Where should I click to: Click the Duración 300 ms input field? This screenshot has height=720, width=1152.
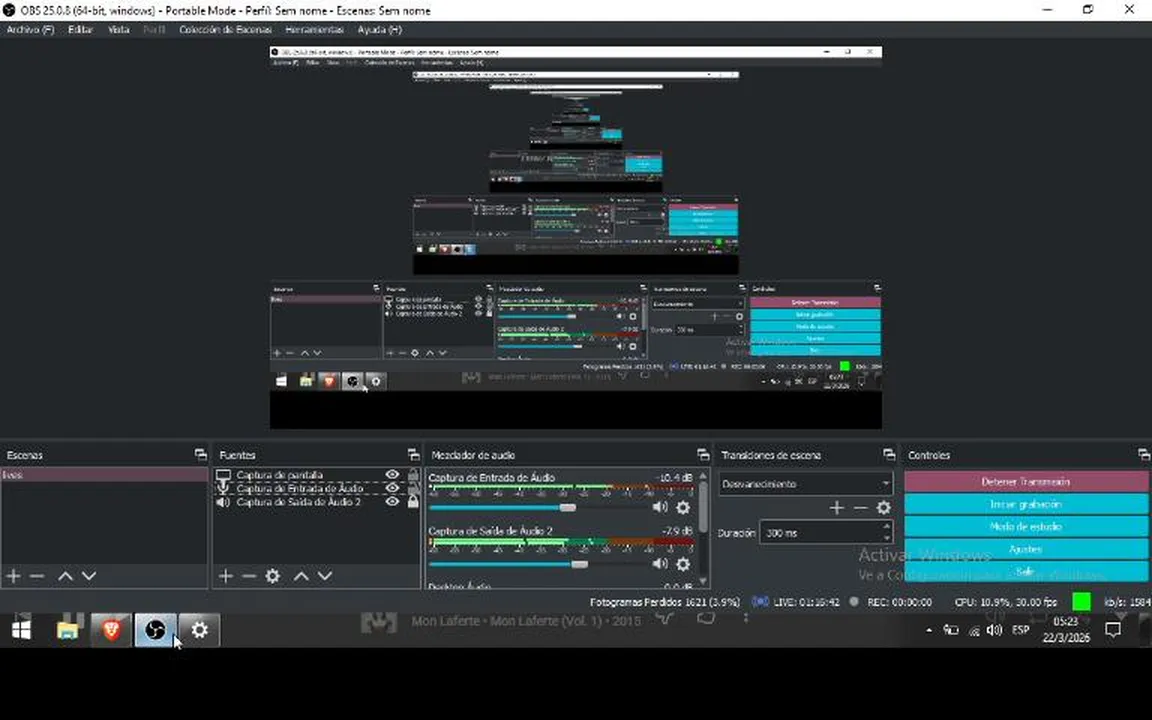pyautogui.click(x=821, y=533)
